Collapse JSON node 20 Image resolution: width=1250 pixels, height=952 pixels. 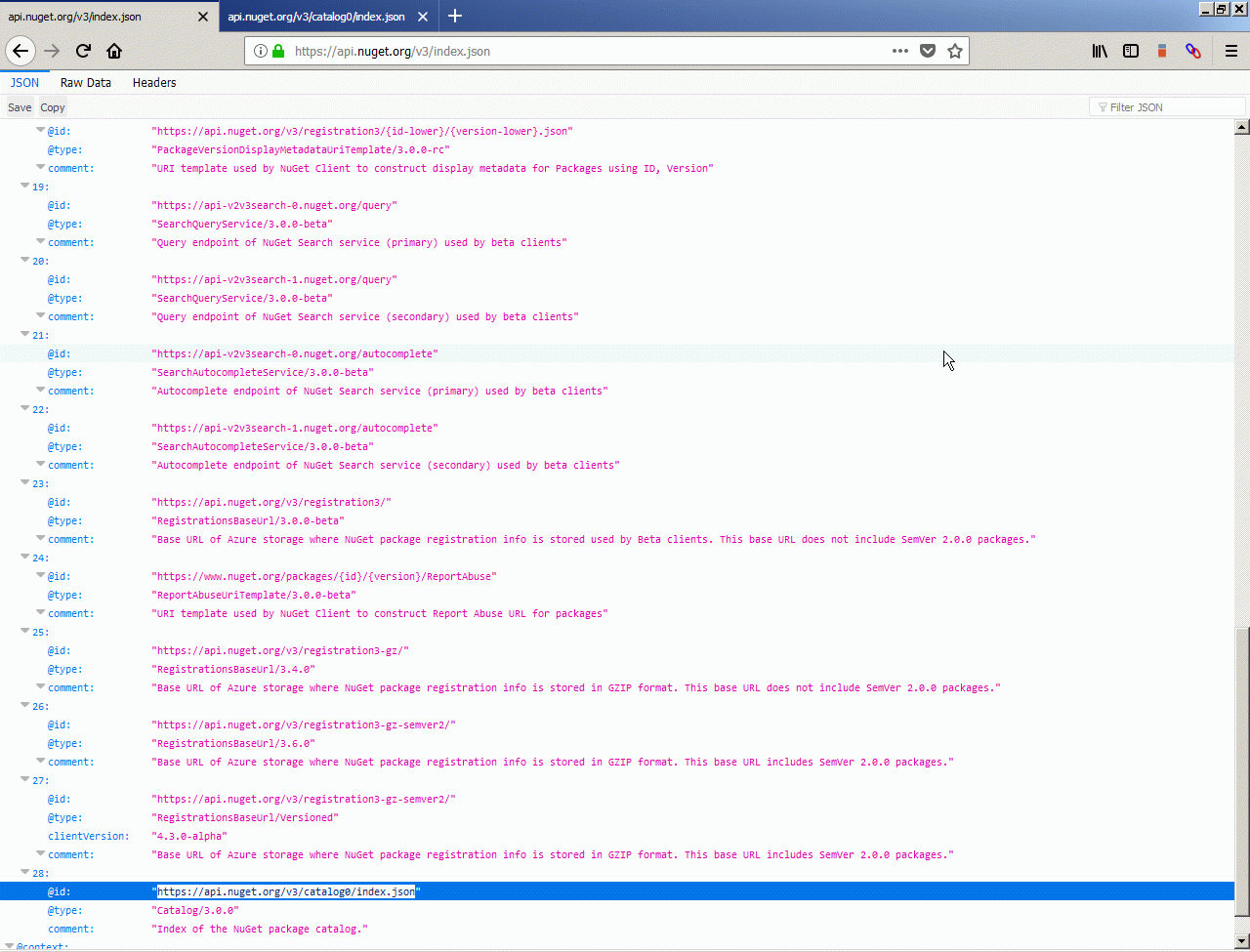25,261
